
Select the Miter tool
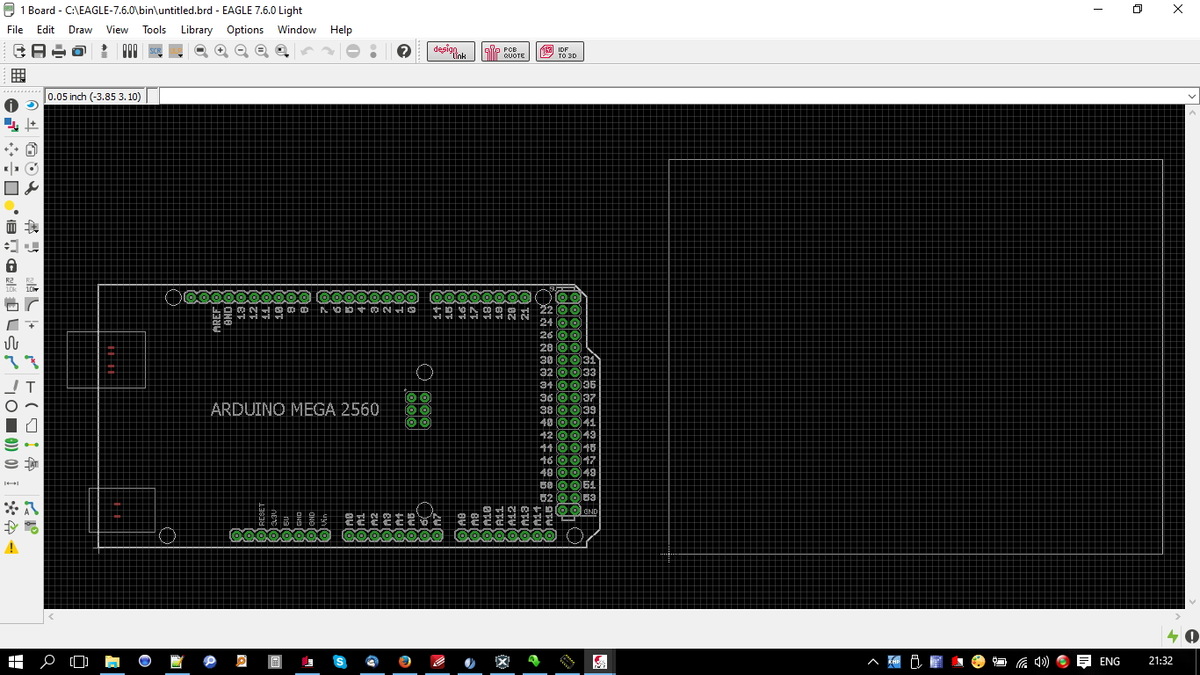point(31,304)
